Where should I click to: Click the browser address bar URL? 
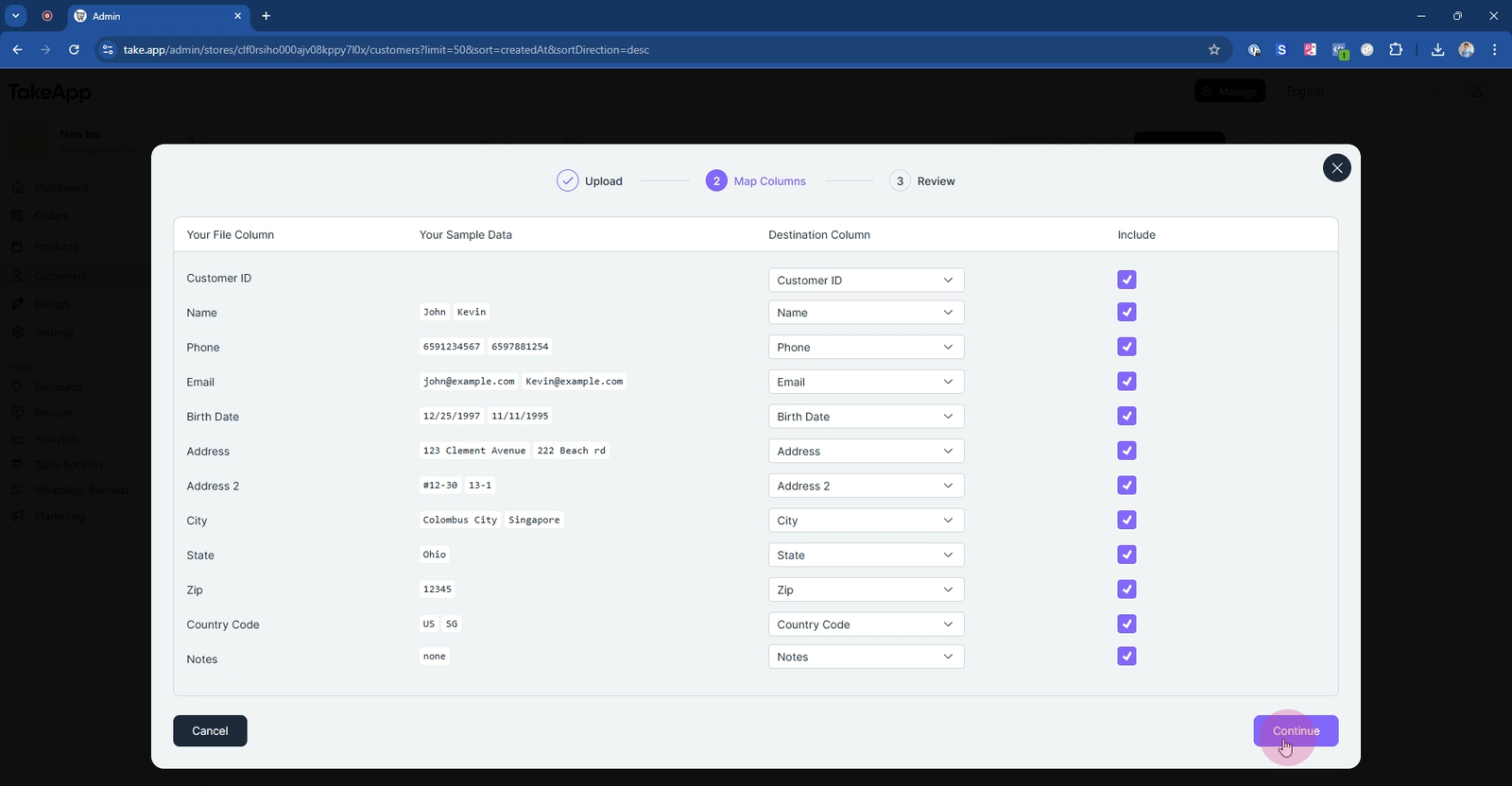[x=386, y=49]
